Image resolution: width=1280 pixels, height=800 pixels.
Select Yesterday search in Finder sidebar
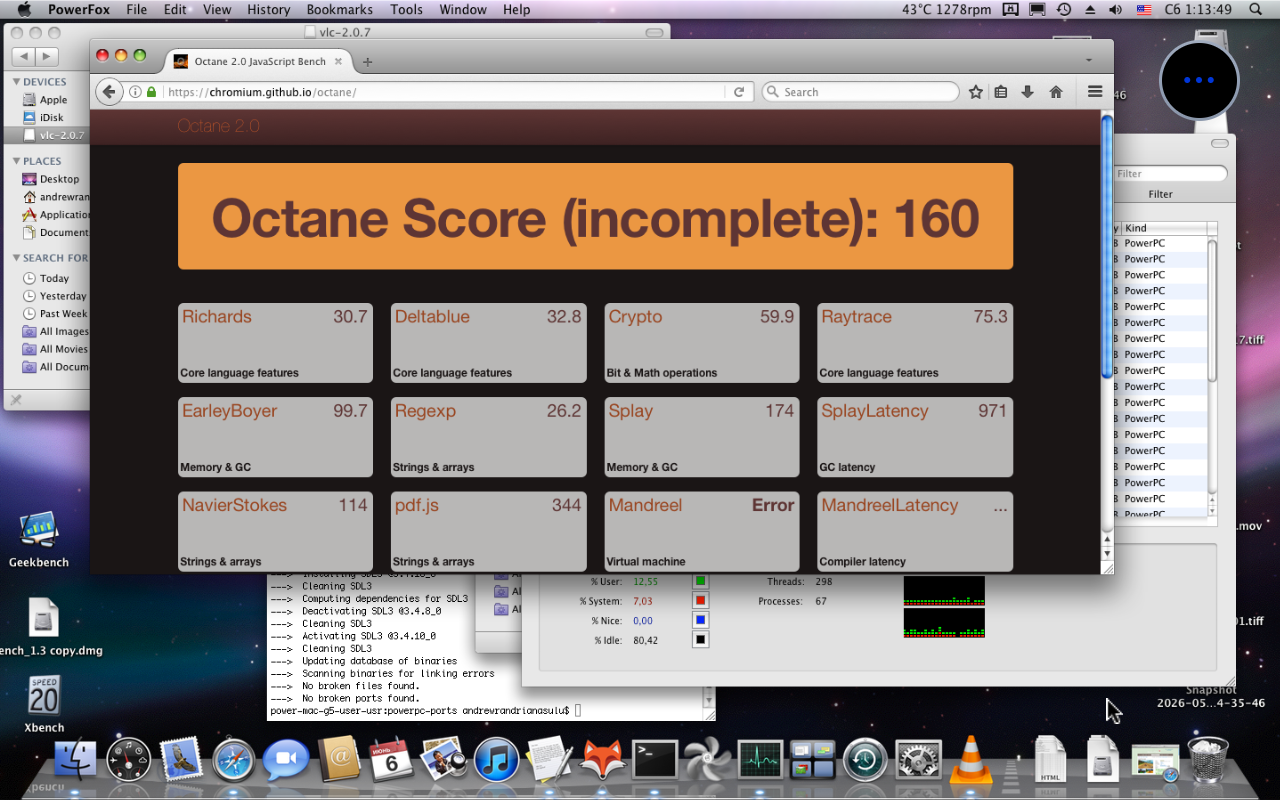(x=63, y=296)
